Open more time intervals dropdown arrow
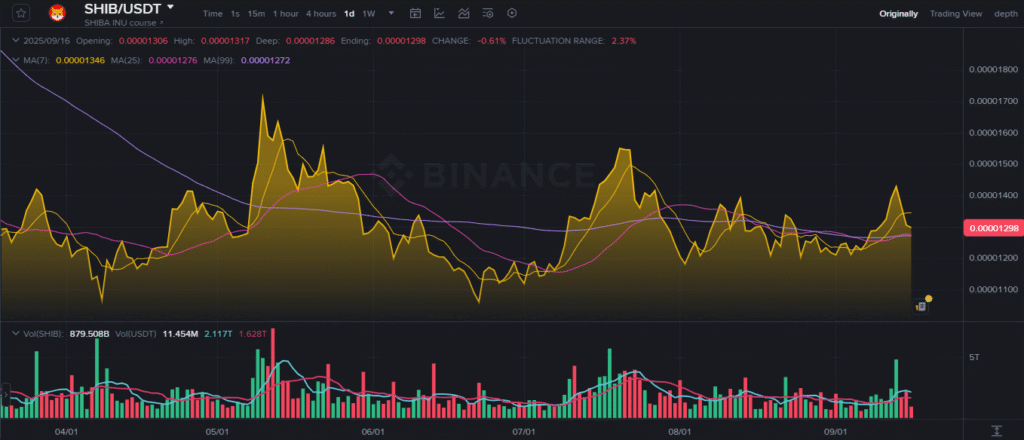The width and height of the screenshot is (1024, 440). (x=391, y=13)
